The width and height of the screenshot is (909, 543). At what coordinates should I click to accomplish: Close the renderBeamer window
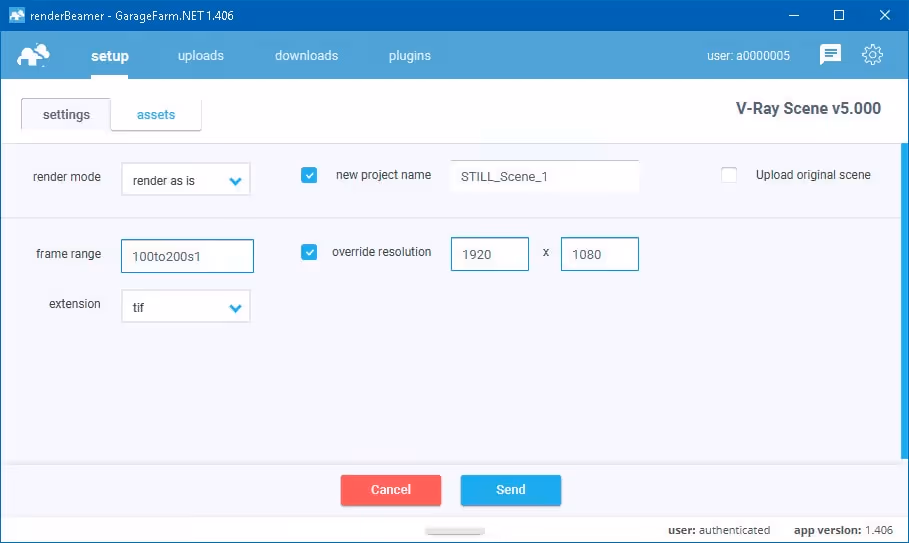(885, 15)
